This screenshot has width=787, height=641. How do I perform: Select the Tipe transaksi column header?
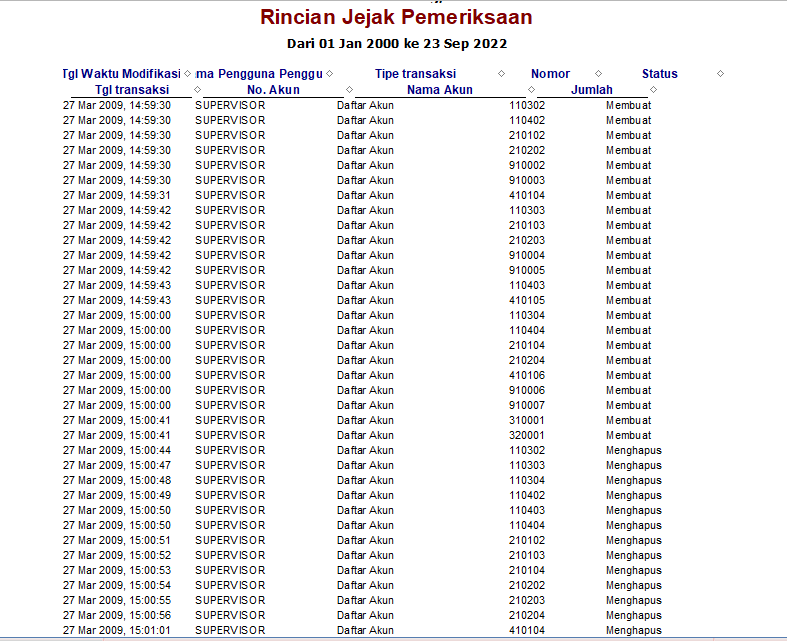416,74
